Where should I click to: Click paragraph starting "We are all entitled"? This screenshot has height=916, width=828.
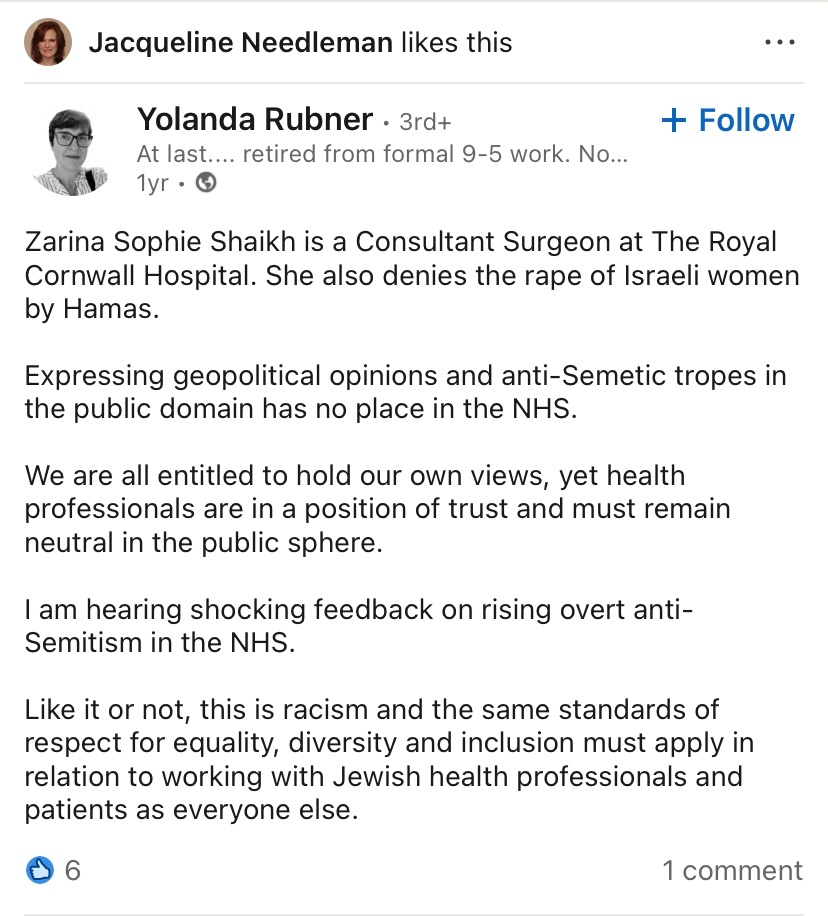point(378,508)
